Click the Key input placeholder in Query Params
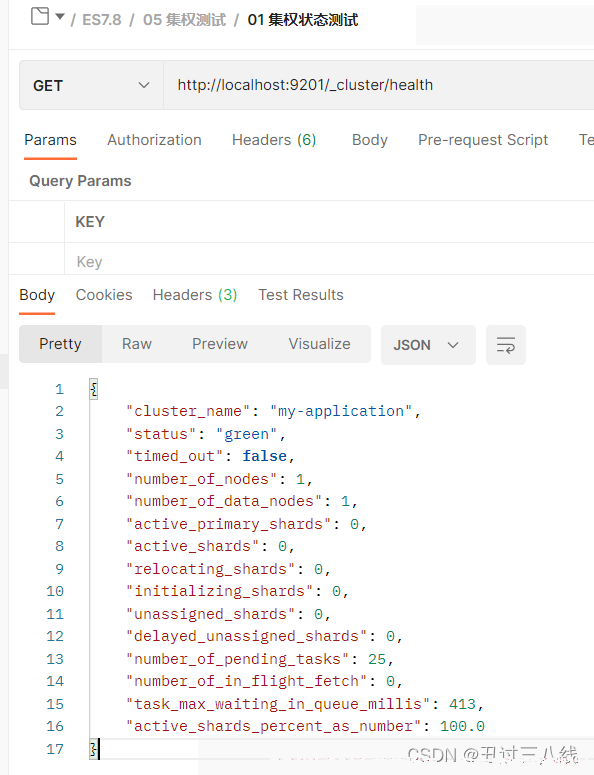The image size is (594, 775). pos(89,261)
